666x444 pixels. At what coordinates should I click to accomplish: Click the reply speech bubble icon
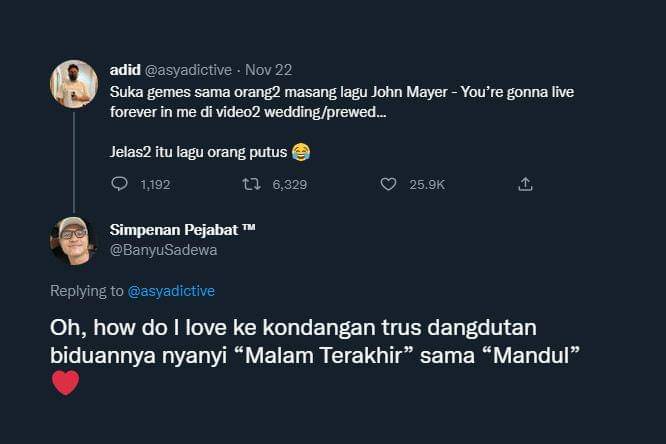pos(119,184)
